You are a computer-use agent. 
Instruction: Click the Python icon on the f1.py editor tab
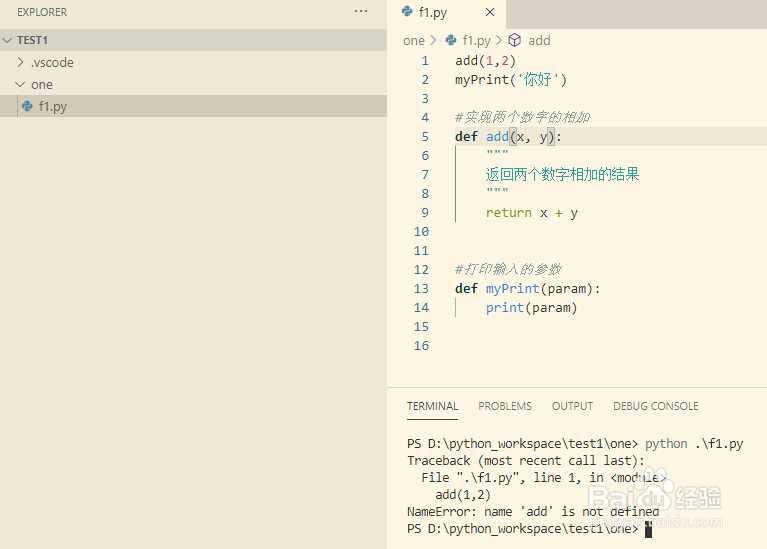[x=407, y=11]
